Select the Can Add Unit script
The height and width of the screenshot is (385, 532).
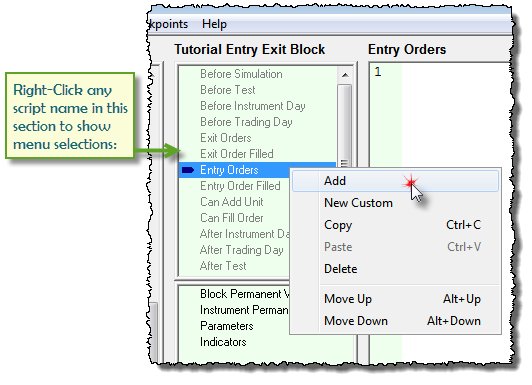[232, 202]
